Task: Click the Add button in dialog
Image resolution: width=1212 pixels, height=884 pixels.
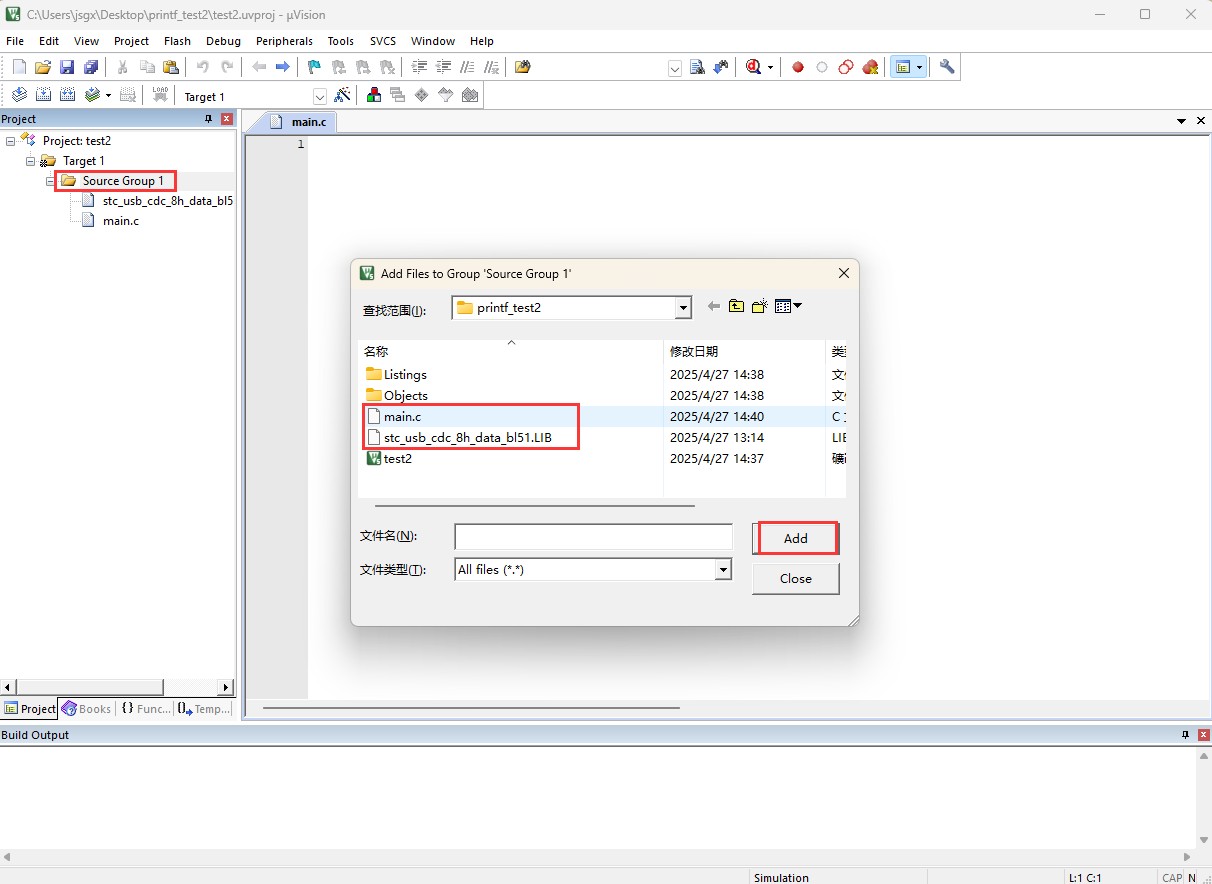Action: pyautogui.click(x=796, y=538)
